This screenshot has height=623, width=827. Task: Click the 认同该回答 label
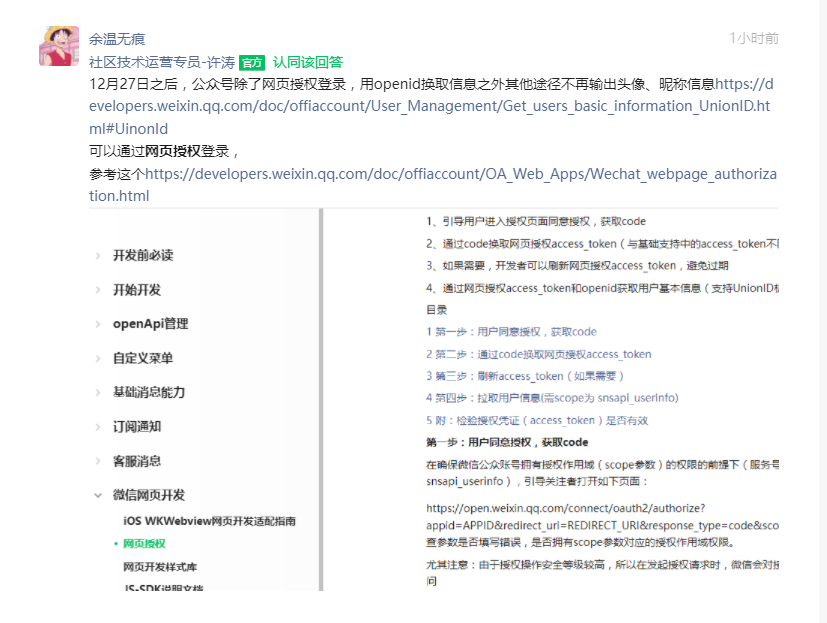[307, 62]
